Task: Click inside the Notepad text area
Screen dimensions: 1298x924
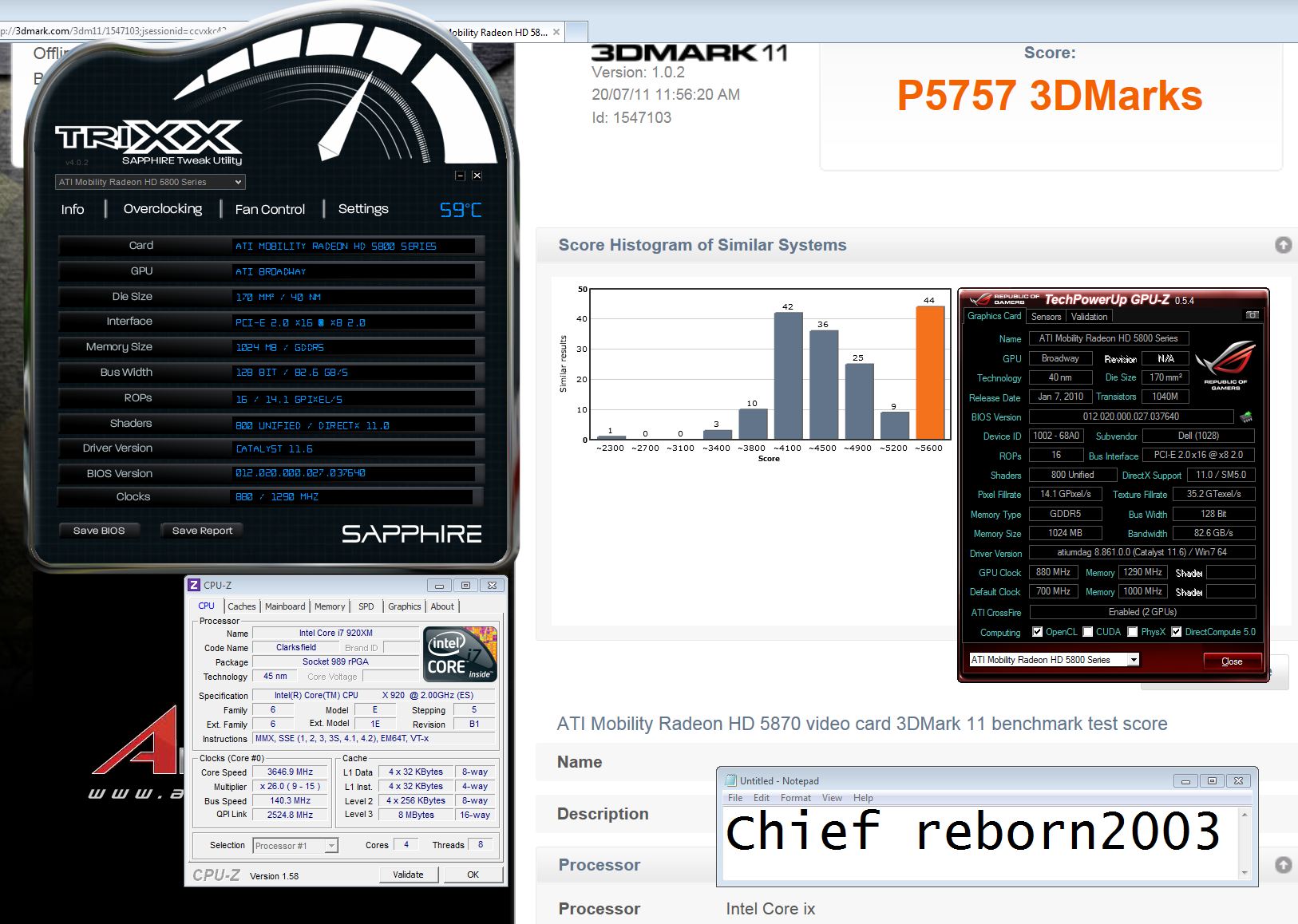Action: point(980,843)
